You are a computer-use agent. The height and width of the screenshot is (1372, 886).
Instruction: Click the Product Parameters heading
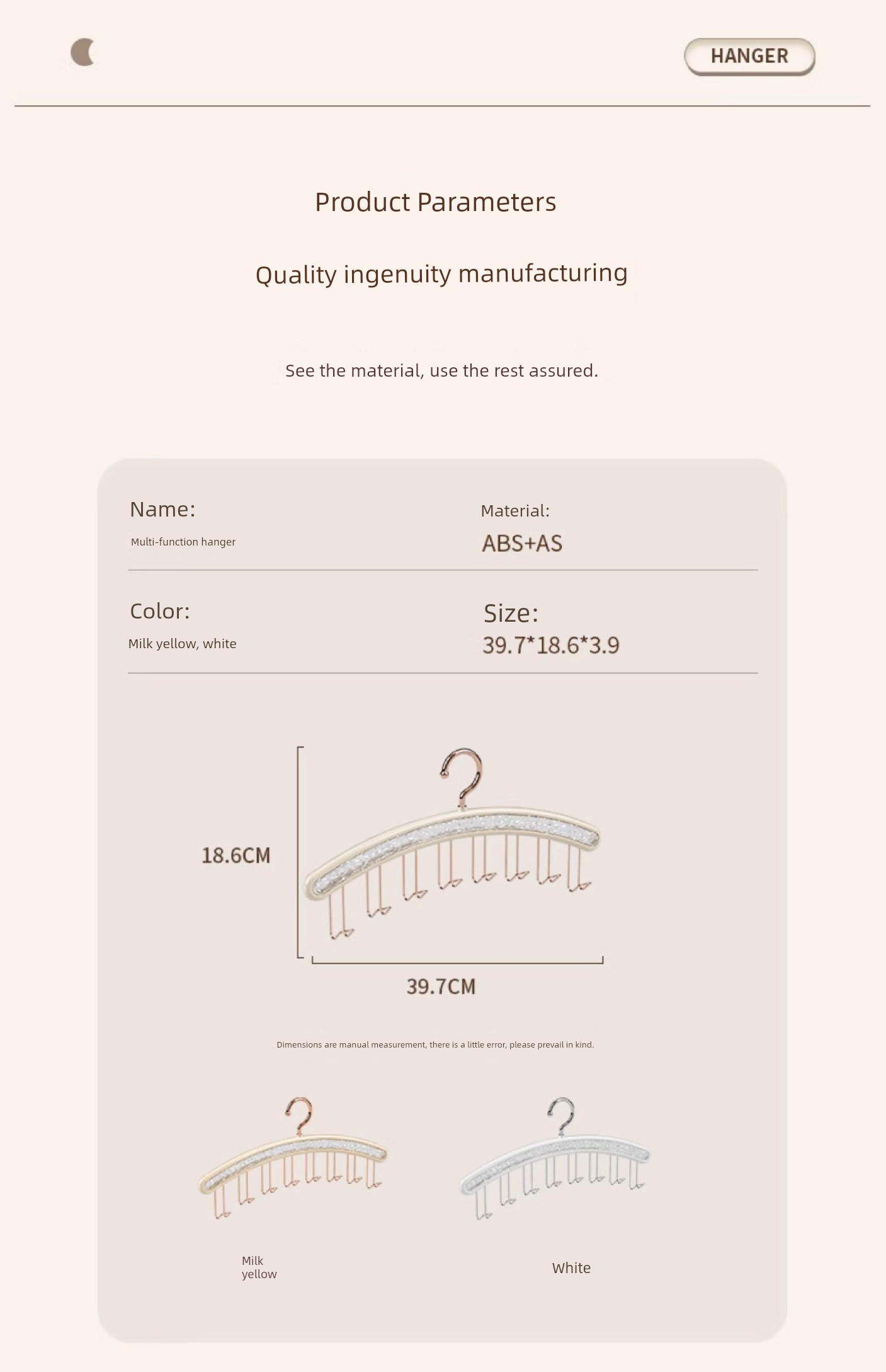pyautogui.click(x=436, y=202)
